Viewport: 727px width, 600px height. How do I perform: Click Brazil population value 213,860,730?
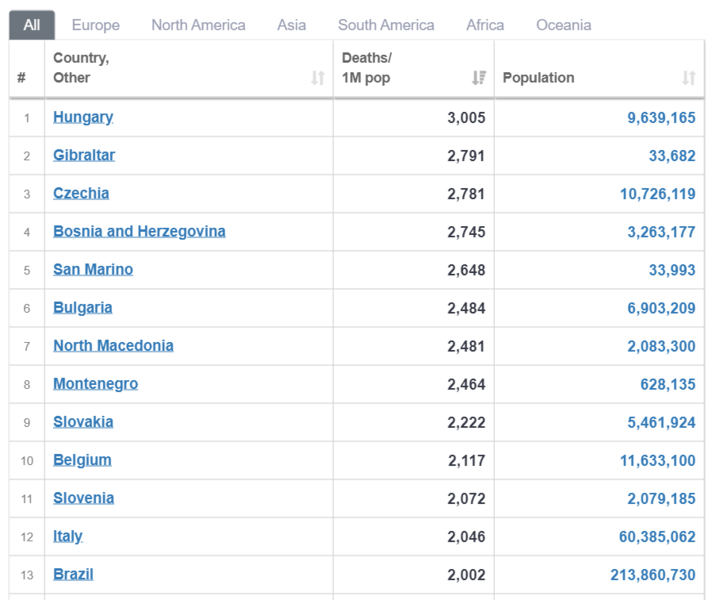coord(652,574)
